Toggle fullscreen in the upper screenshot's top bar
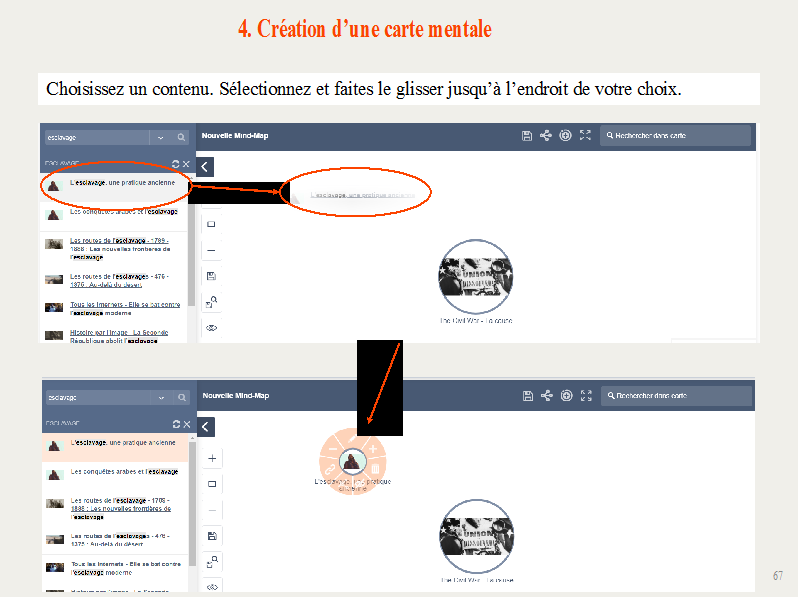Screen dimensions: 800x600 (x=586, y=136)
